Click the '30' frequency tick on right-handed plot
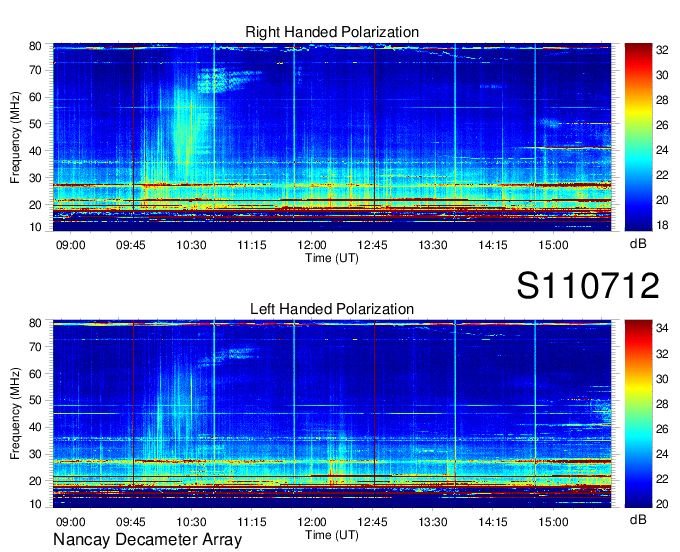Screen dimensions: 680x552 [x=35, y=178]
